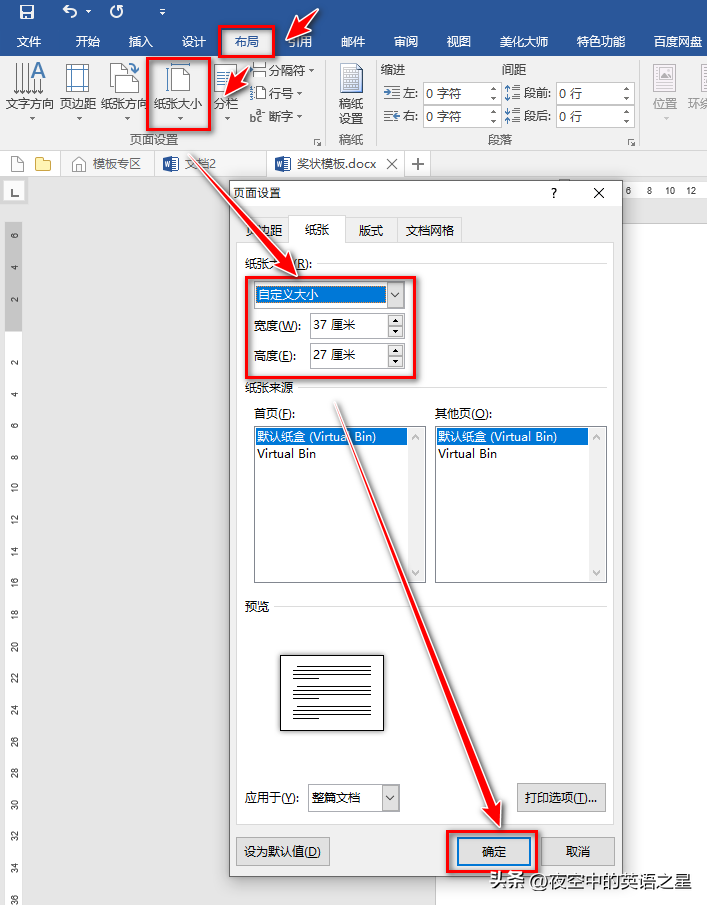707x905 pixels.
Task: Click the 页面设置 dialog launcher icon
Action: (317, 141)
